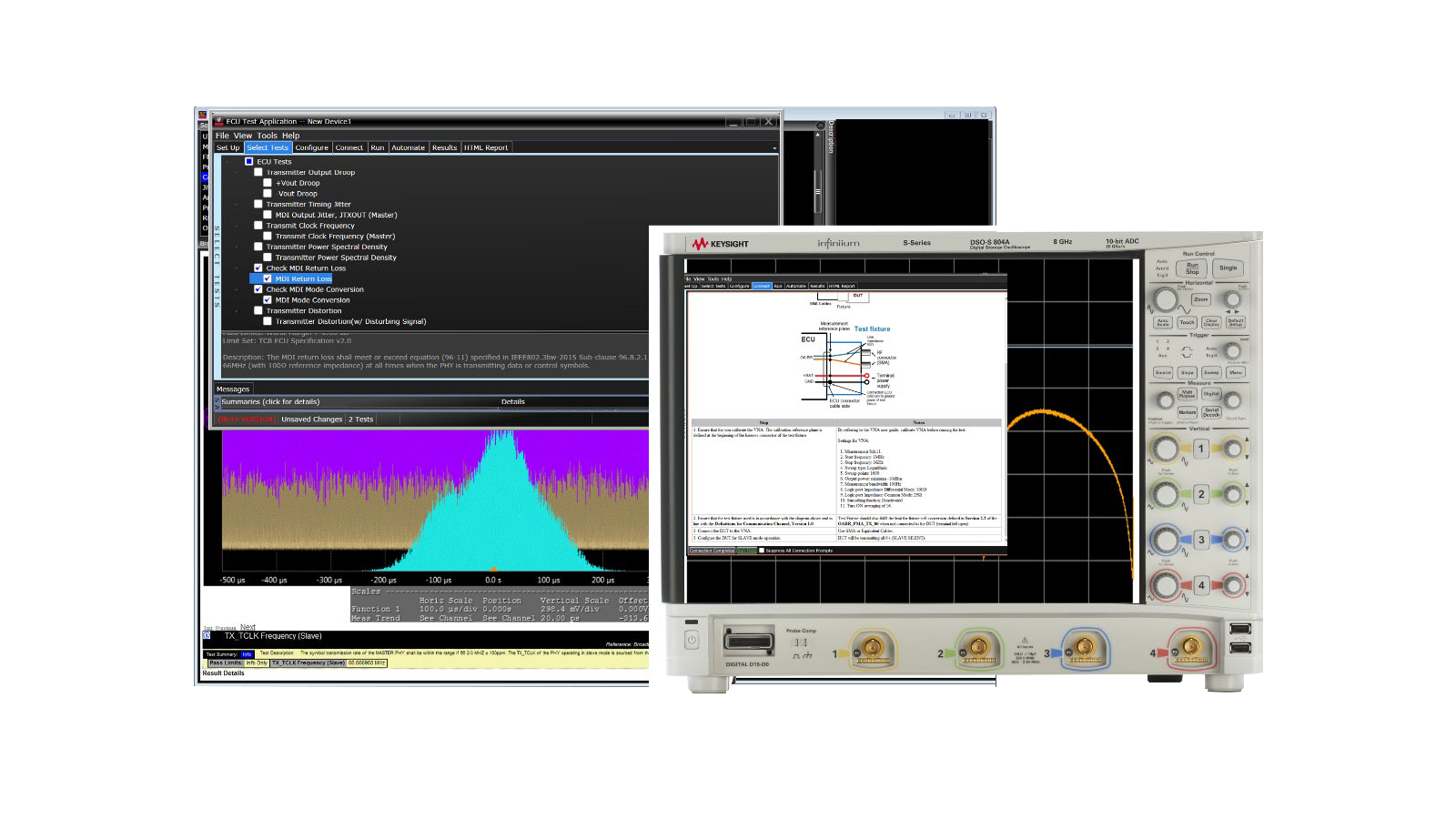The height and width of the screenshot is (819, 1456).
Task: Uncheck the MDI Return Loss test
Action: (x=268, y=278)
